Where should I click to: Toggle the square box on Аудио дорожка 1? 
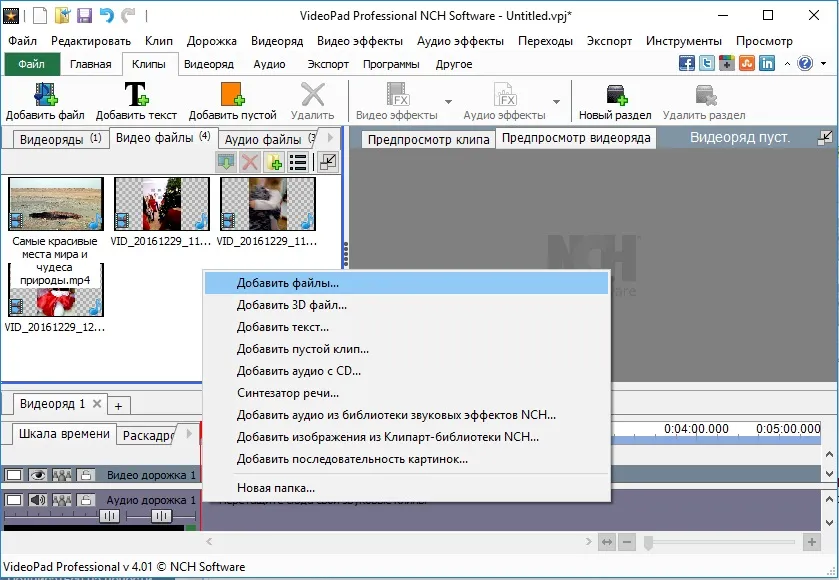(13, 500)
